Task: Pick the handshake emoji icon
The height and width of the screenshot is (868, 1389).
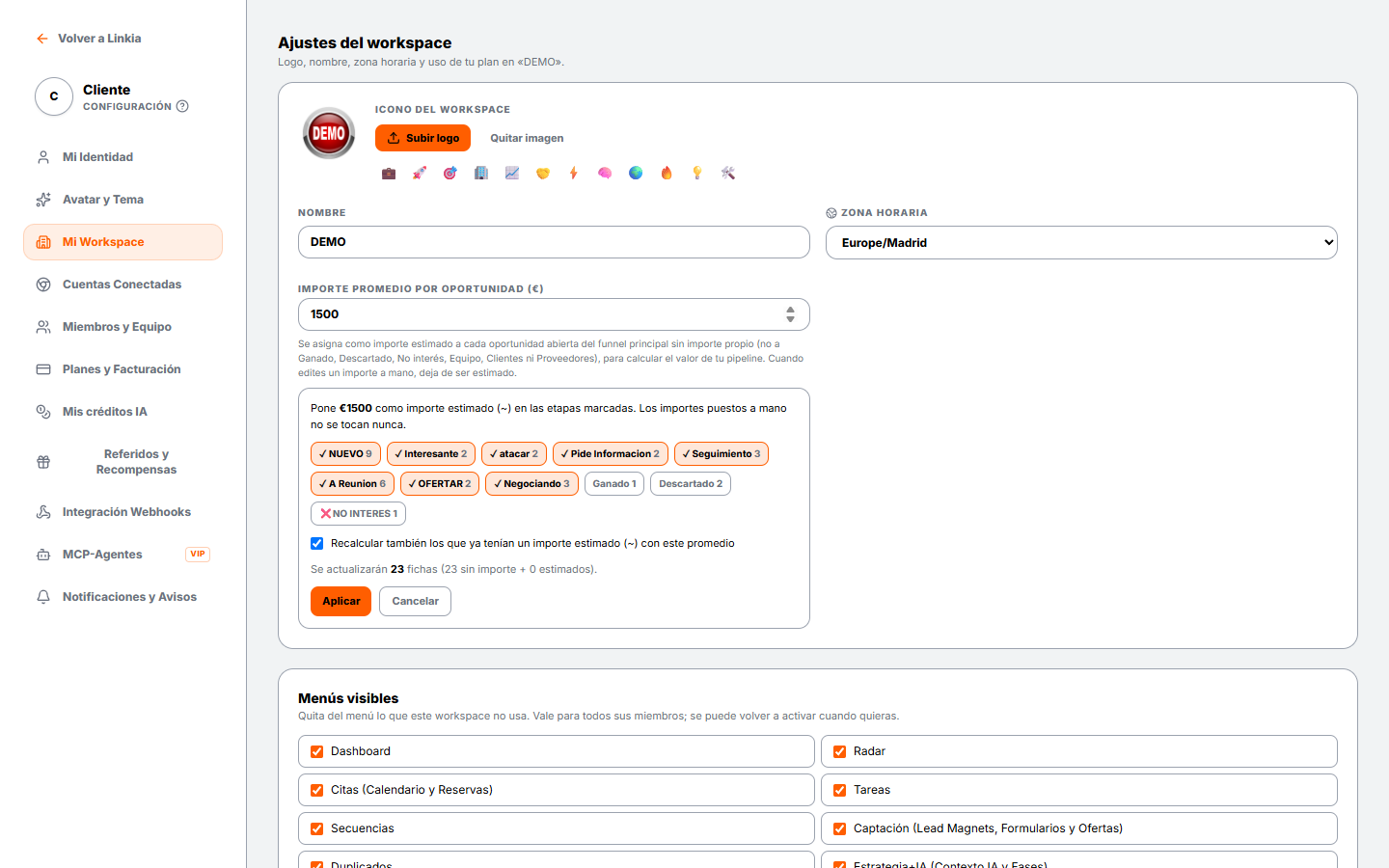Action: tap(543, 174)
